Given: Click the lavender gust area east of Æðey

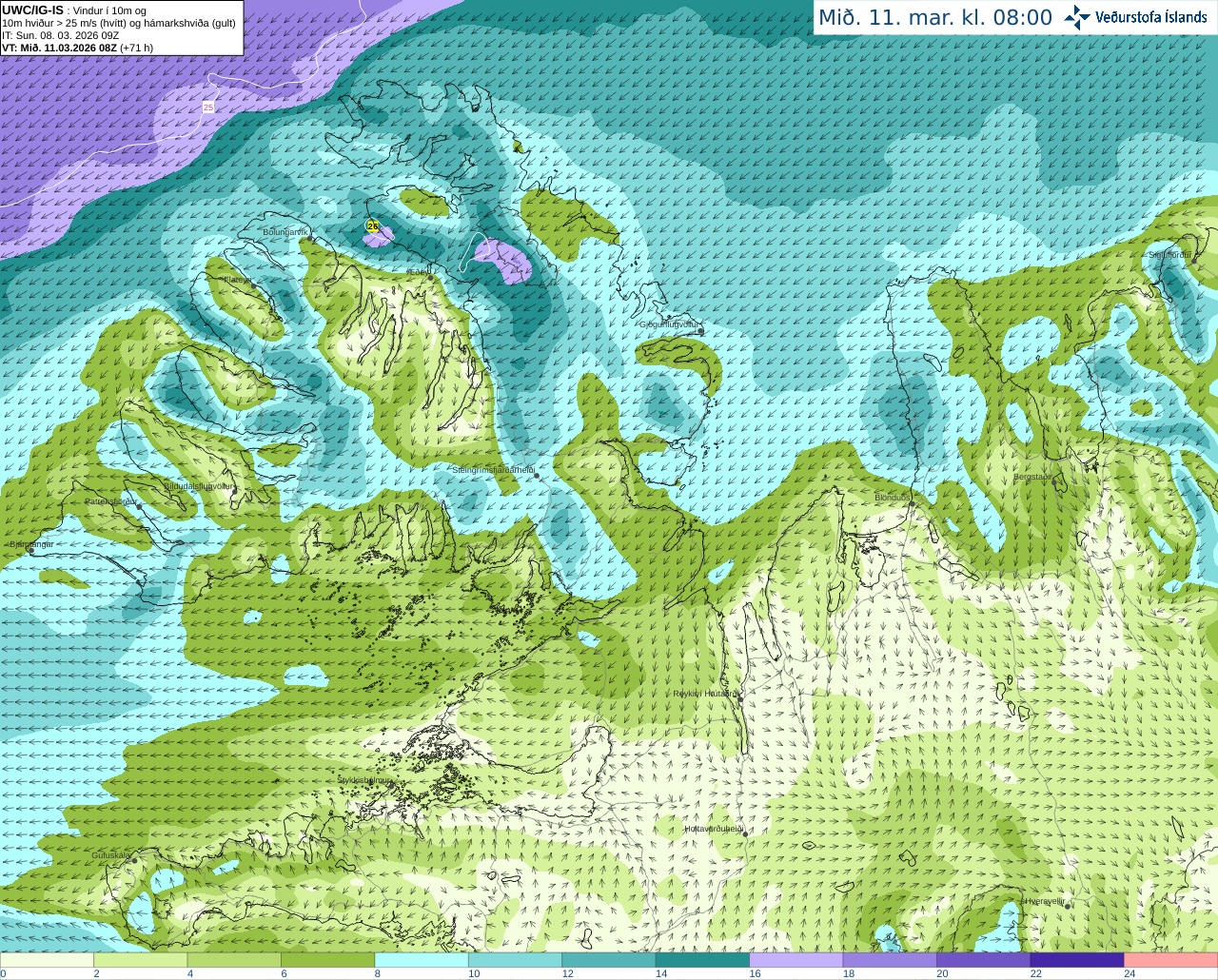Looking at the screenshot, I should pyautogui.click(x=503, y=261).
